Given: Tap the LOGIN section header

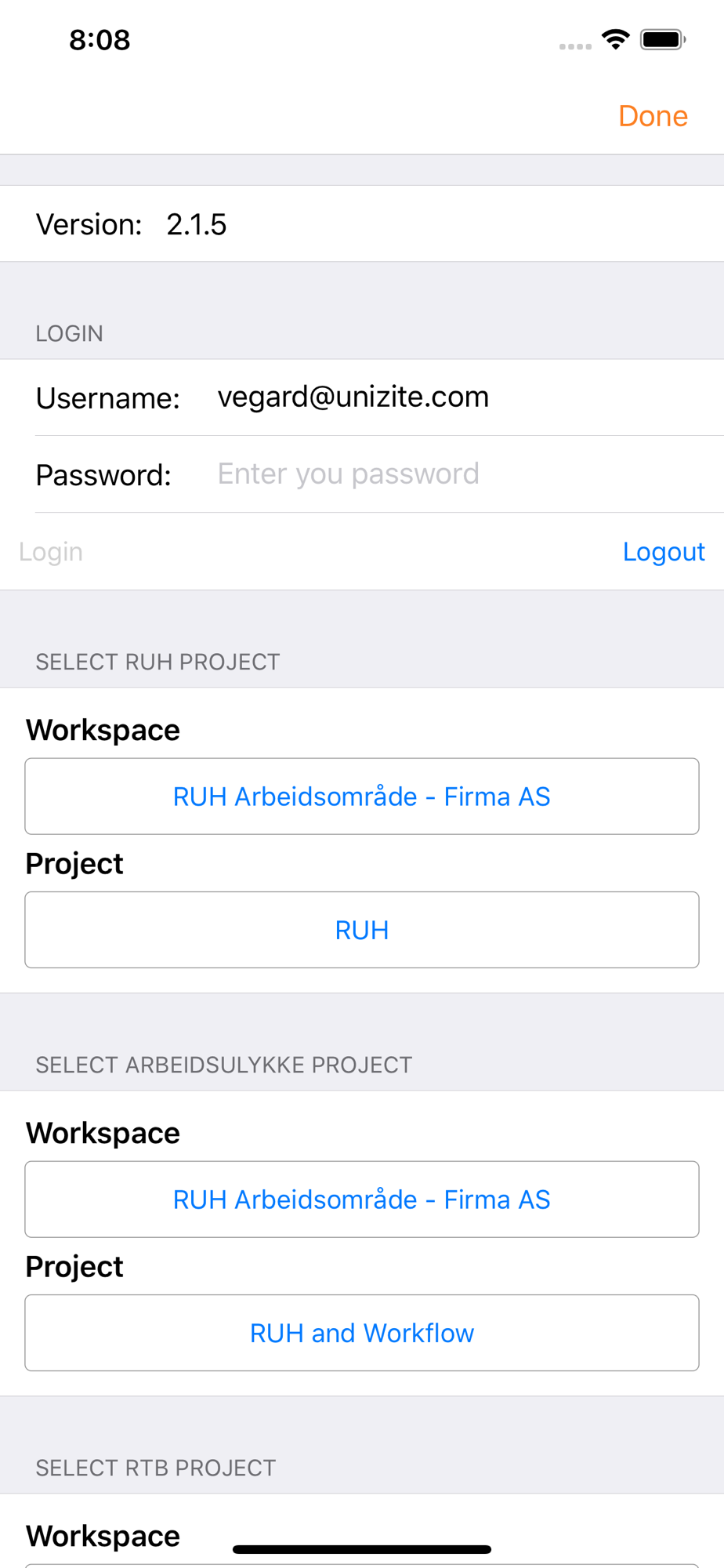Looking at the screenshot, I should pyautogui.click(x=69, y=333).
